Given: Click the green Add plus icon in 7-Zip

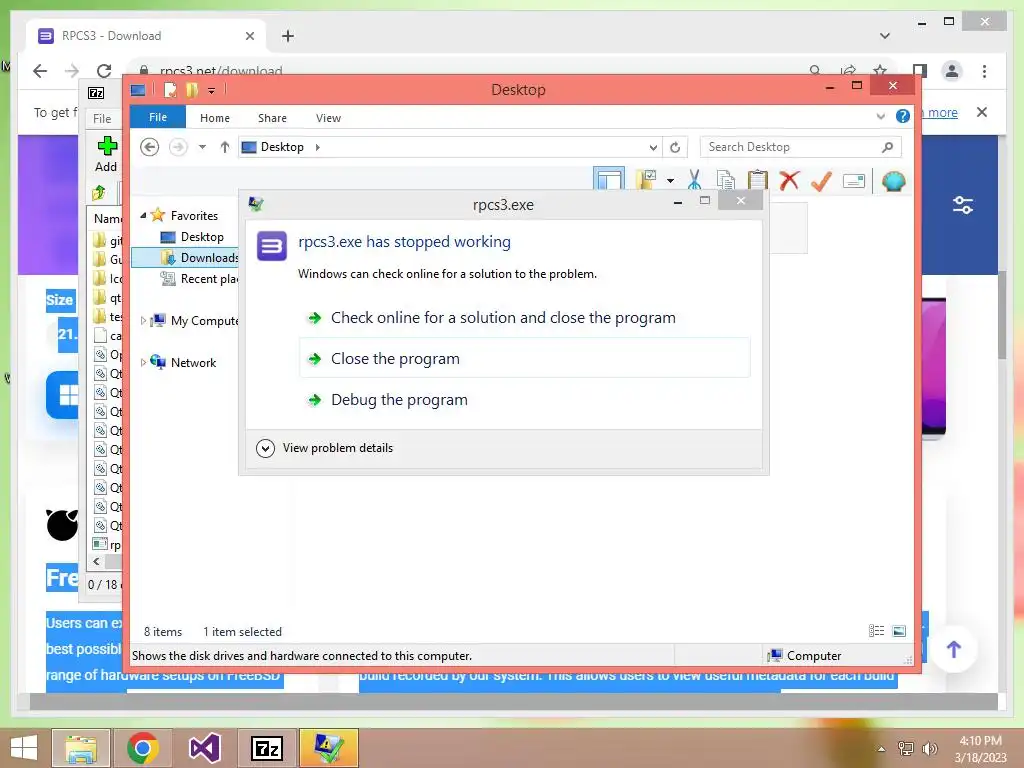Looking at the screenshot, I should (x=106, y=146).
